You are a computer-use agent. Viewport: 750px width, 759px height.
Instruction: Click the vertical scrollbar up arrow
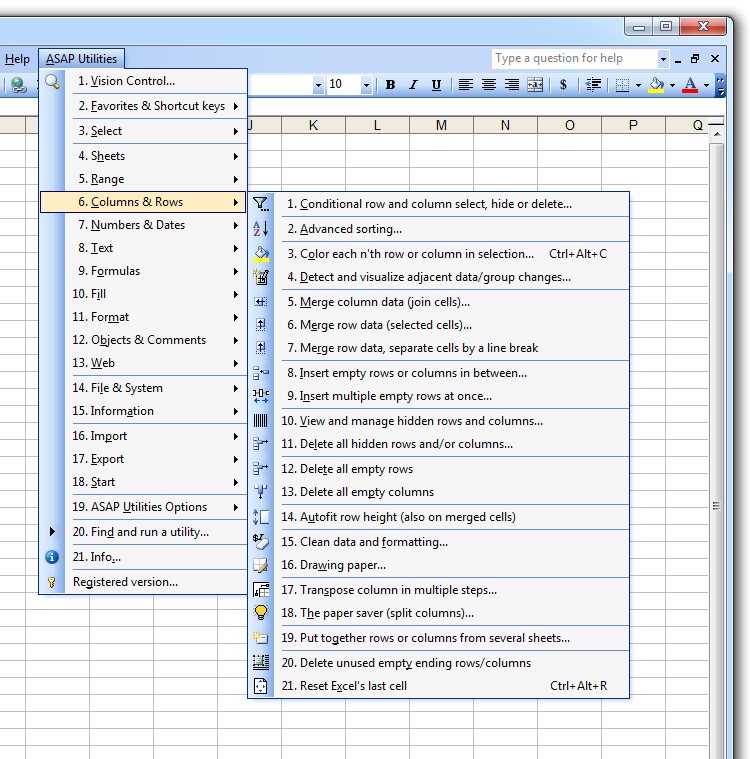[717, 134]
